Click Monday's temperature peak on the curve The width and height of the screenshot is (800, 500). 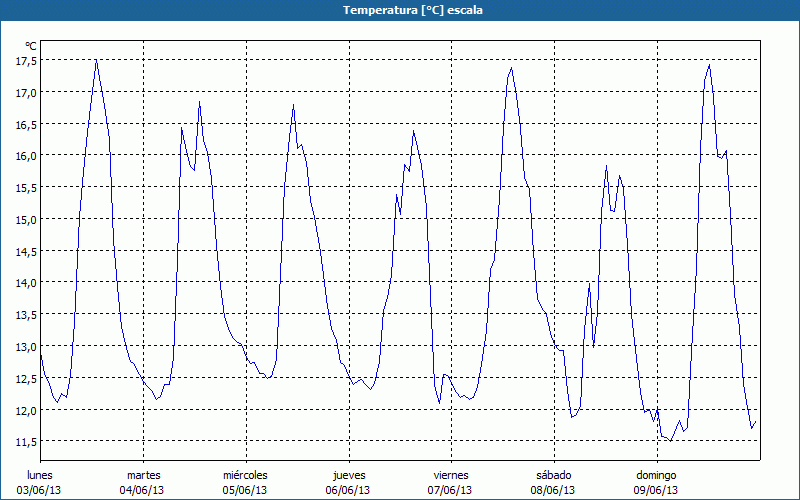coord(96,60)
